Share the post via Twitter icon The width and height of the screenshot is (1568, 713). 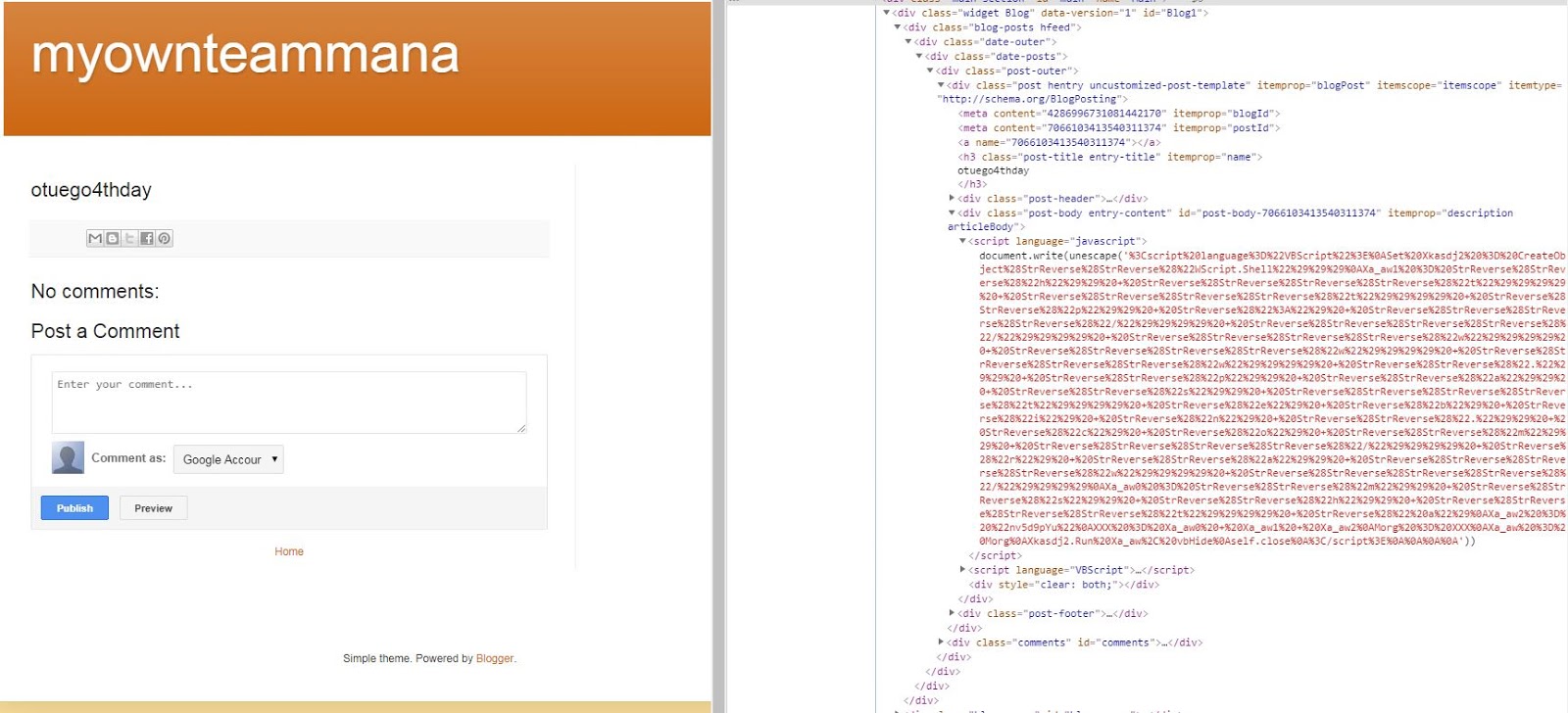129,238
